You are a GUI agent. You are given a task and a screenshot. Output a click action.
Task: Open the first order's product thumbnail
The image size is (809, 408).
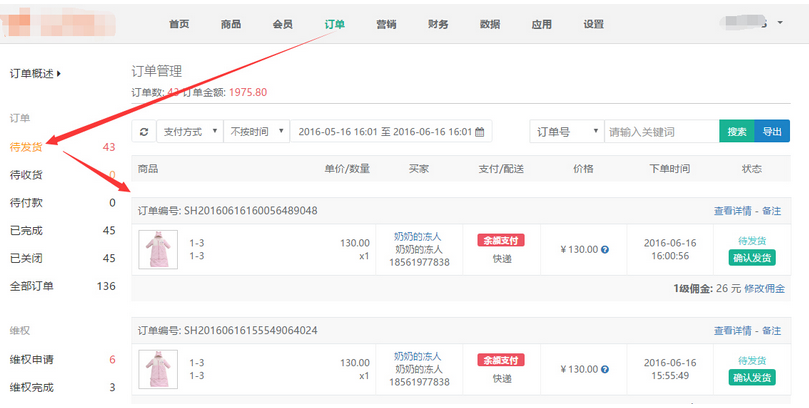click(157, 249)
